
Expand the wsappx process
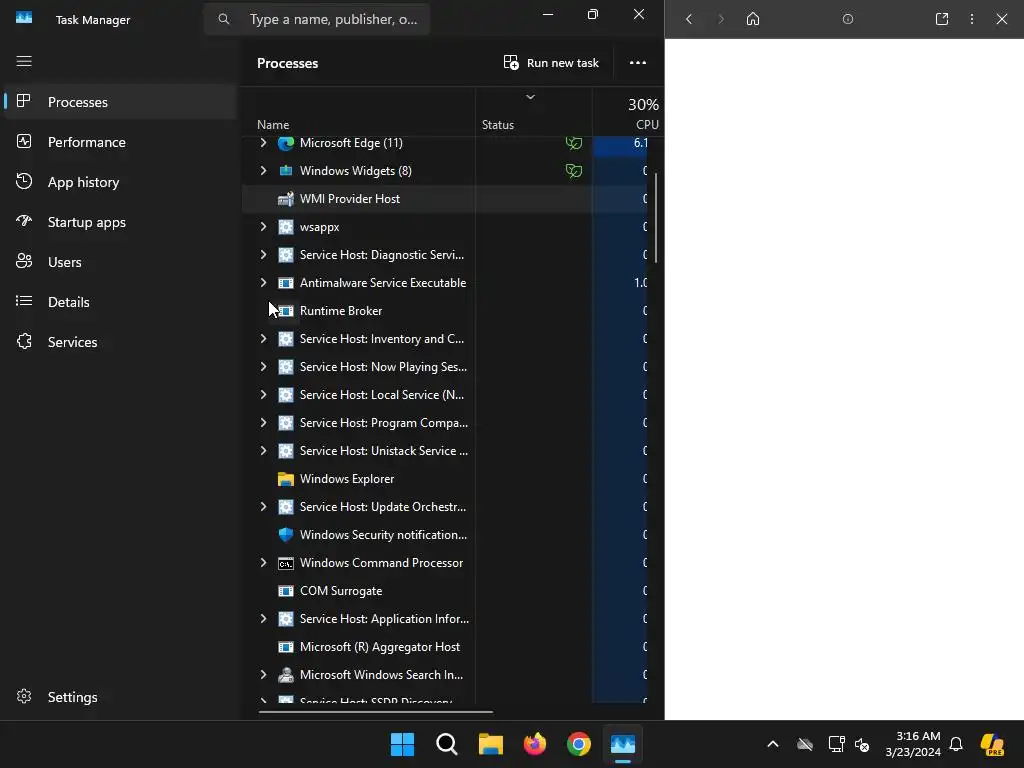[x=263, y=227]
